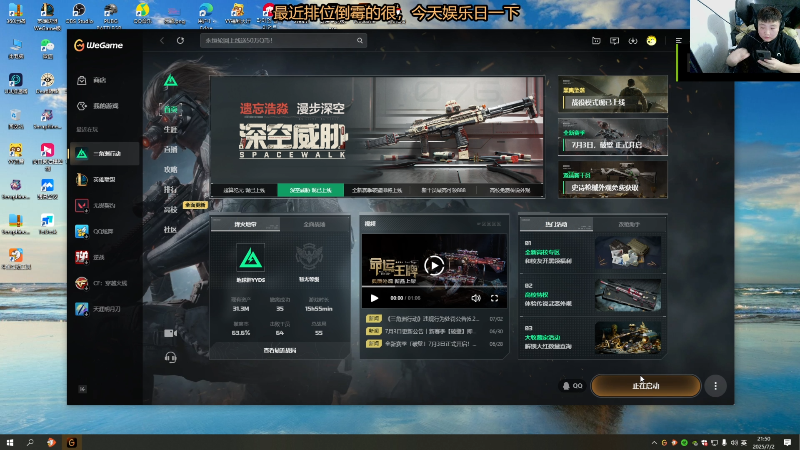Image resolution: width=800 pixels, height=450 pixels.
Task: Open the news item dated 07/02
Action: click(x=434, y=319)
